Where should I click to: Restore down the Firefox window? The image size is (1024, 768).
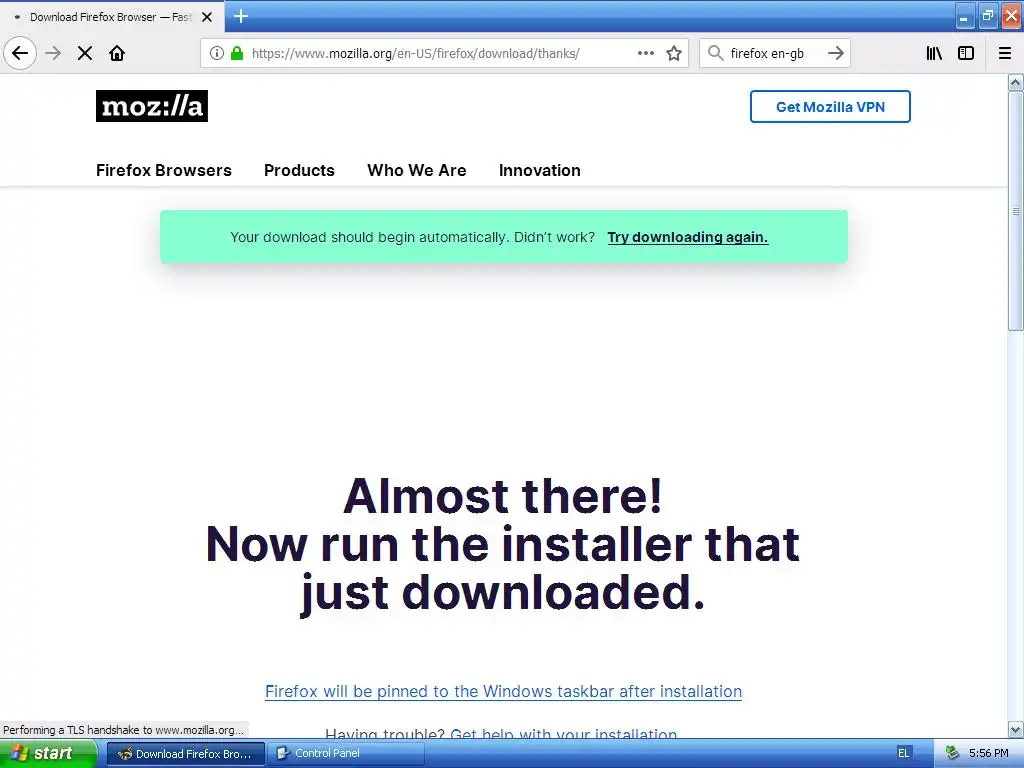988,16
